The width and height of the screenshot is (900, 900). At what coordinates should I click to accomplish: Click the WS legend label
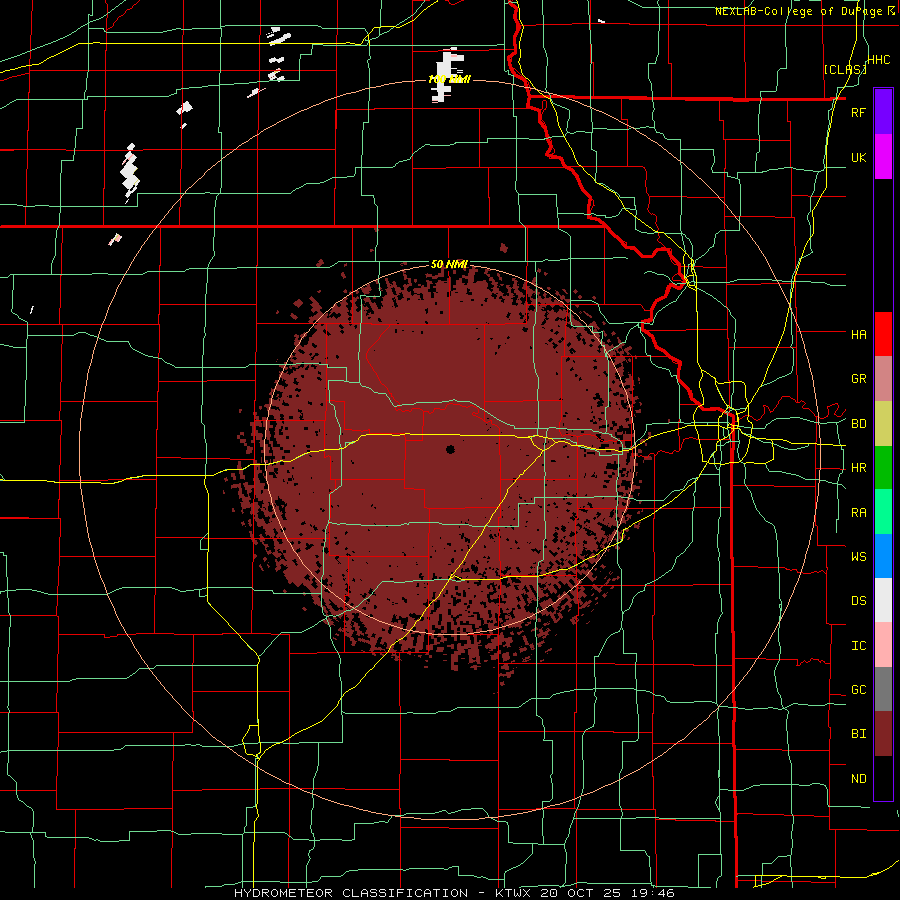pos(858,556)
